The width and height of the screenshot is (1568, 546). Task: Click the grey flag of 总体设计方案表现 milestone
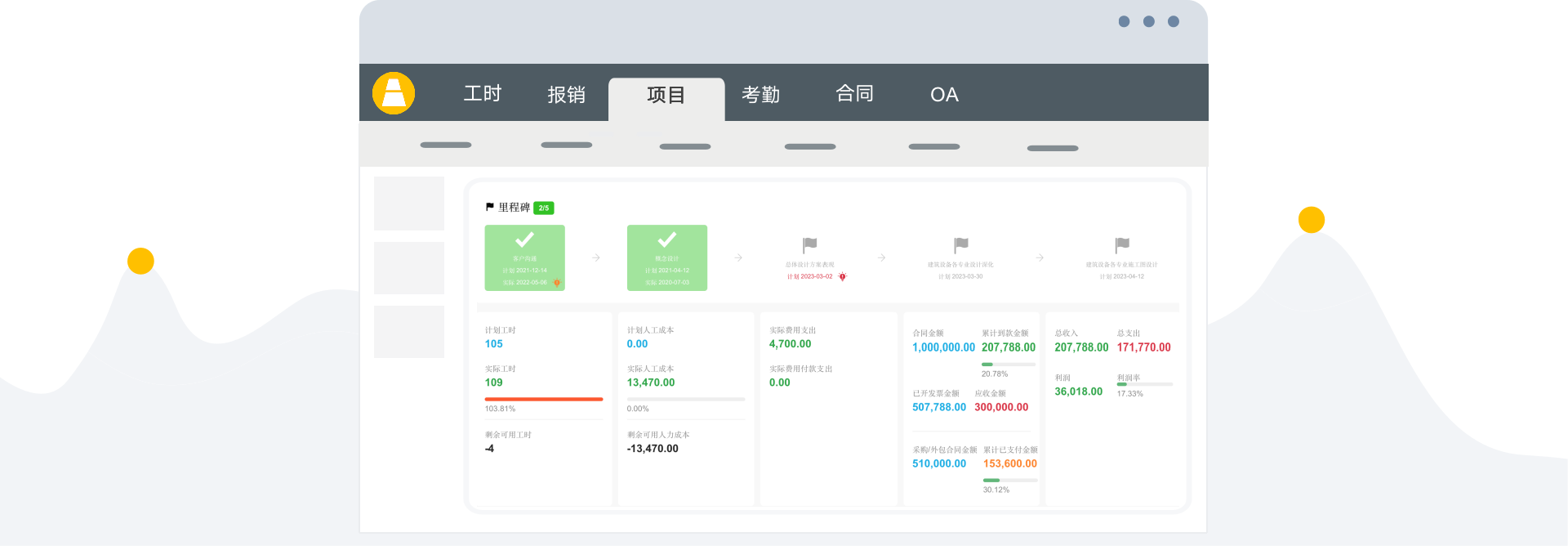pyautogui.click(x=810, y=245)
